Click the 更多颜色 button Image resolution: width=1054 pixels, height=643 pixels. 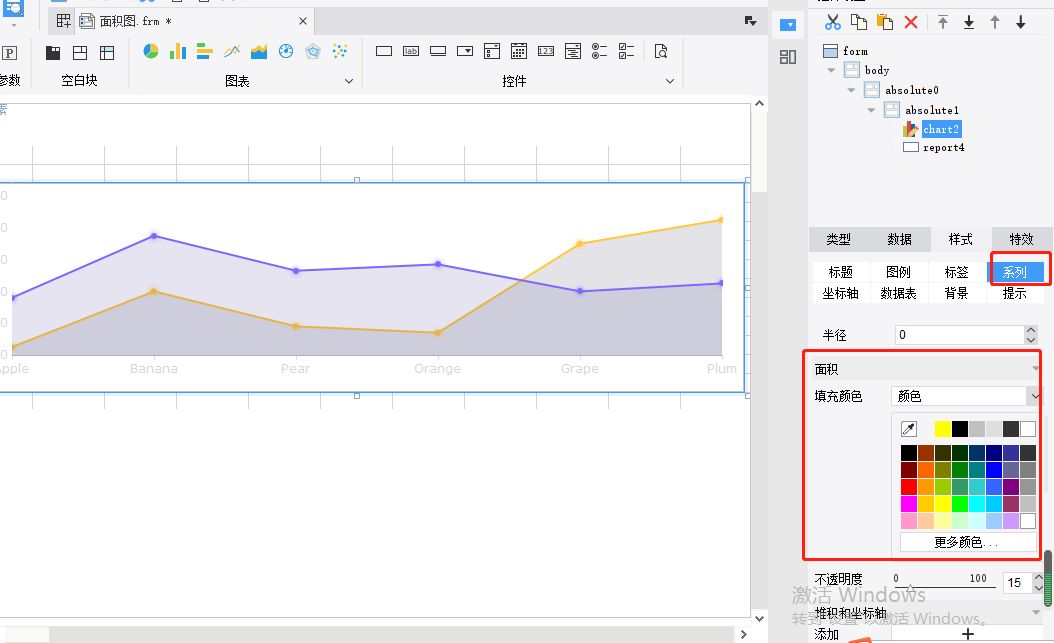tap(968, 542)
